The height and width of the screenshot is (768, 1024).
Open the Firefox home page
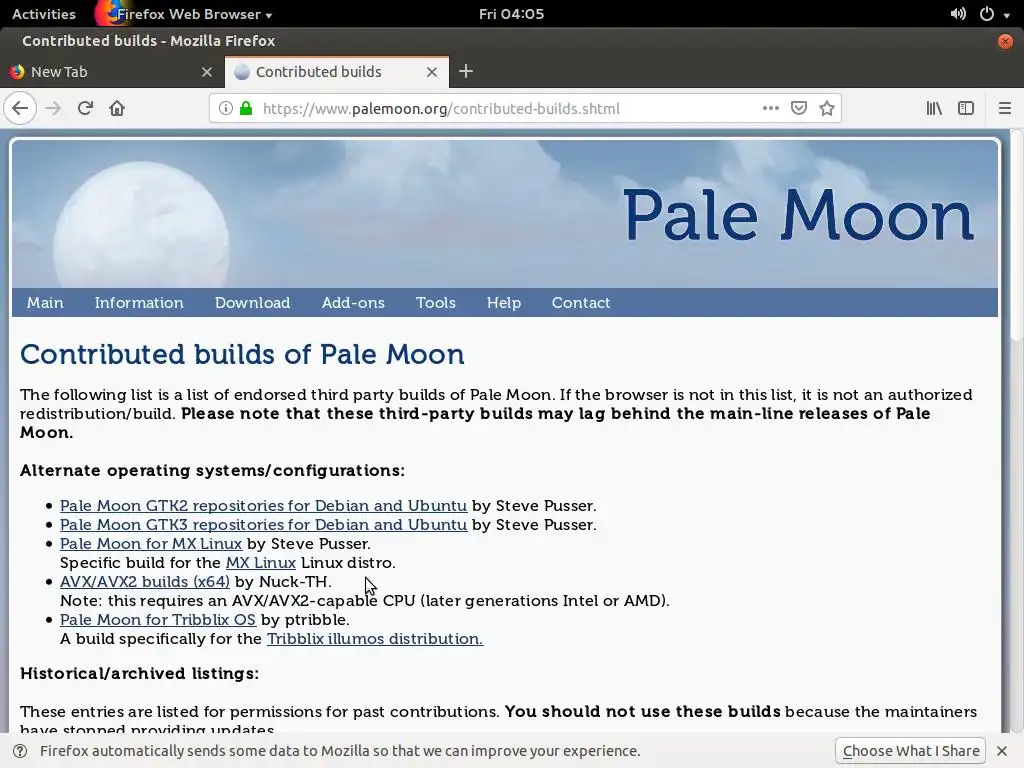117,108
